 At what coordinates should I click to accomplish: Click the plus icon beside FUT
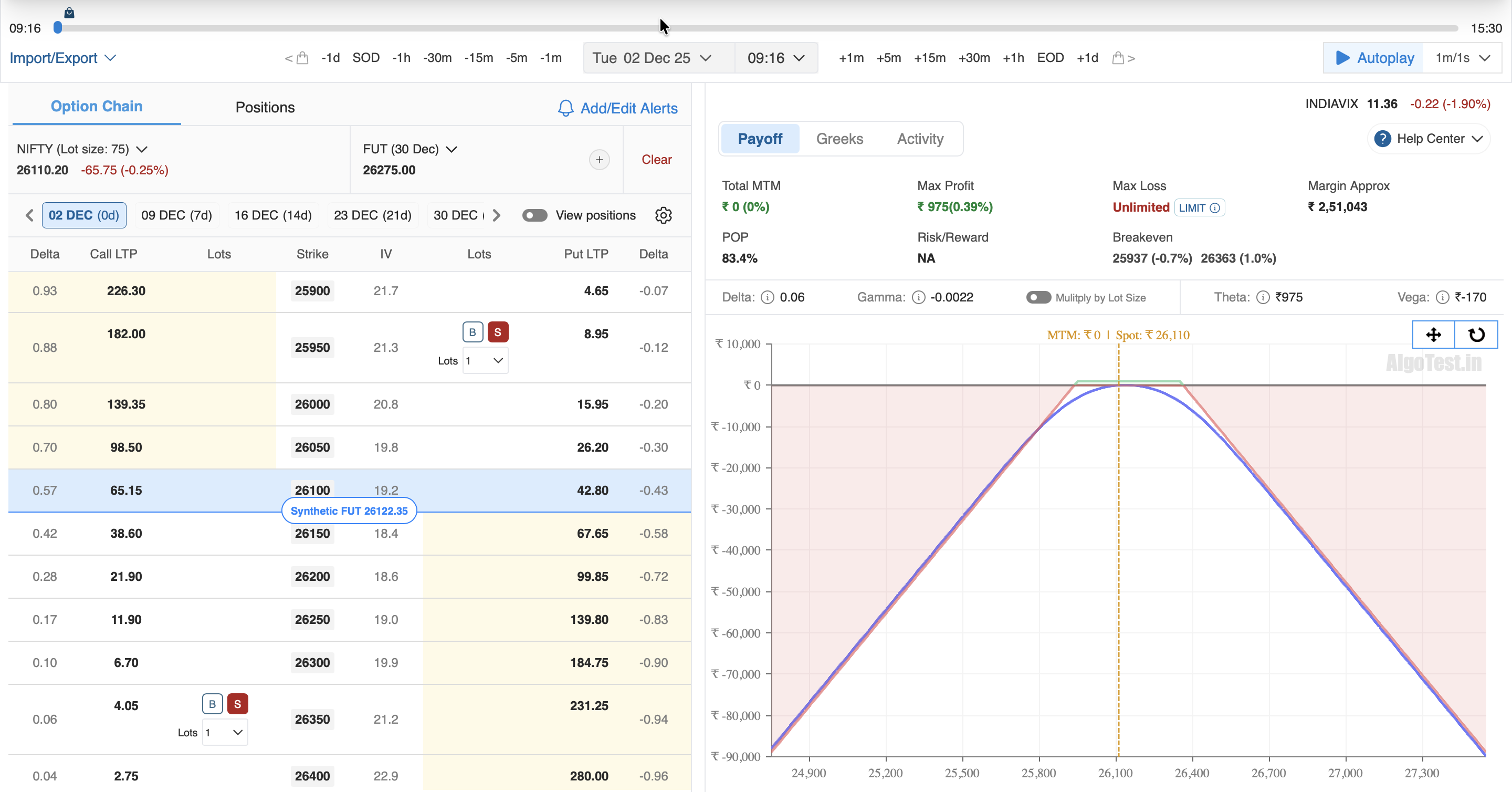pos(598,160)
